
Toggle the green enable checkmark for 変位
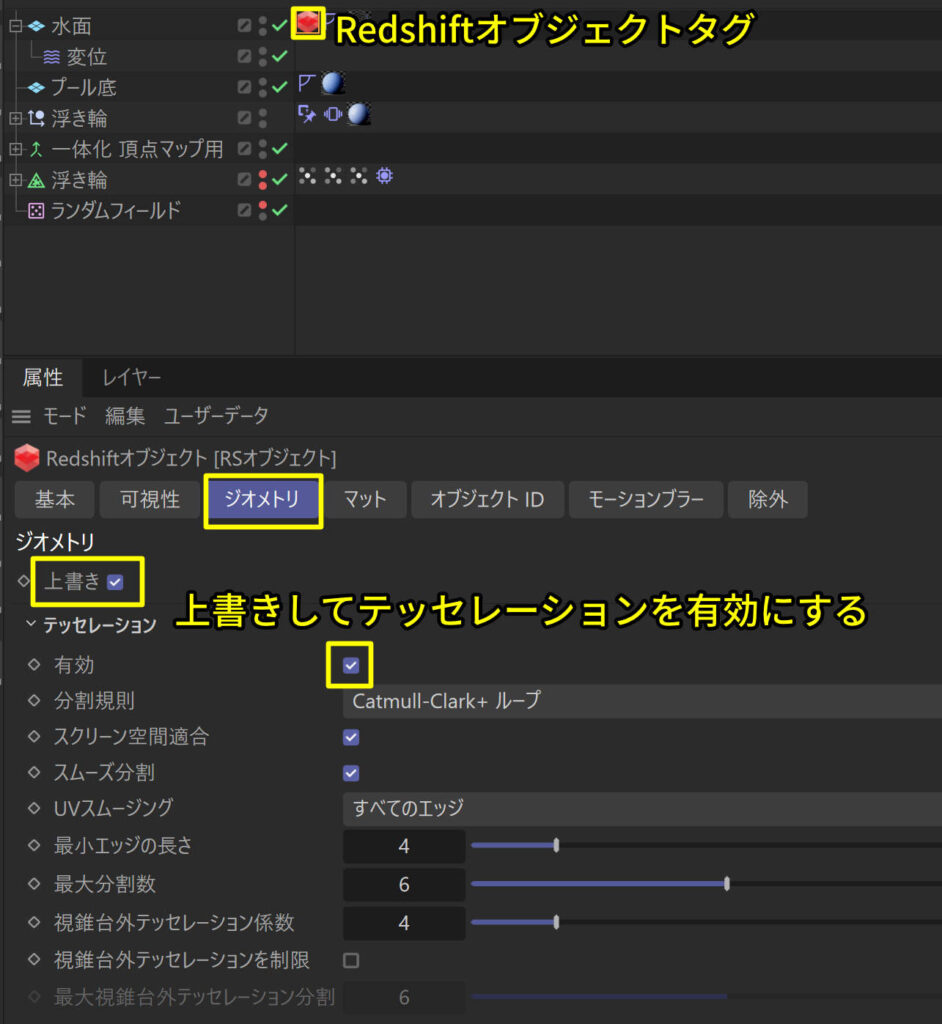(280, 57)
